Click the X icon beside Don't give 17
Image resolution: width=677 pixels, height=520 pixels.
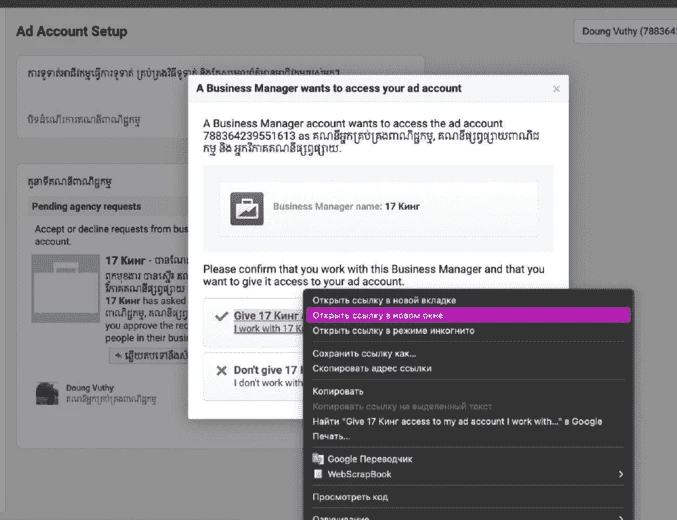pyautogui.click(x=221, y=371)
